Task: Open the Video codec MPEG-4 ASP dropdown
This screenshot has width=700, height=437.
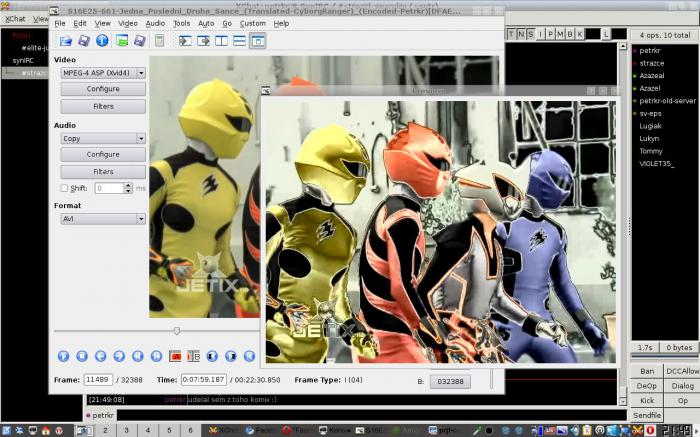Action: point(103,73)
